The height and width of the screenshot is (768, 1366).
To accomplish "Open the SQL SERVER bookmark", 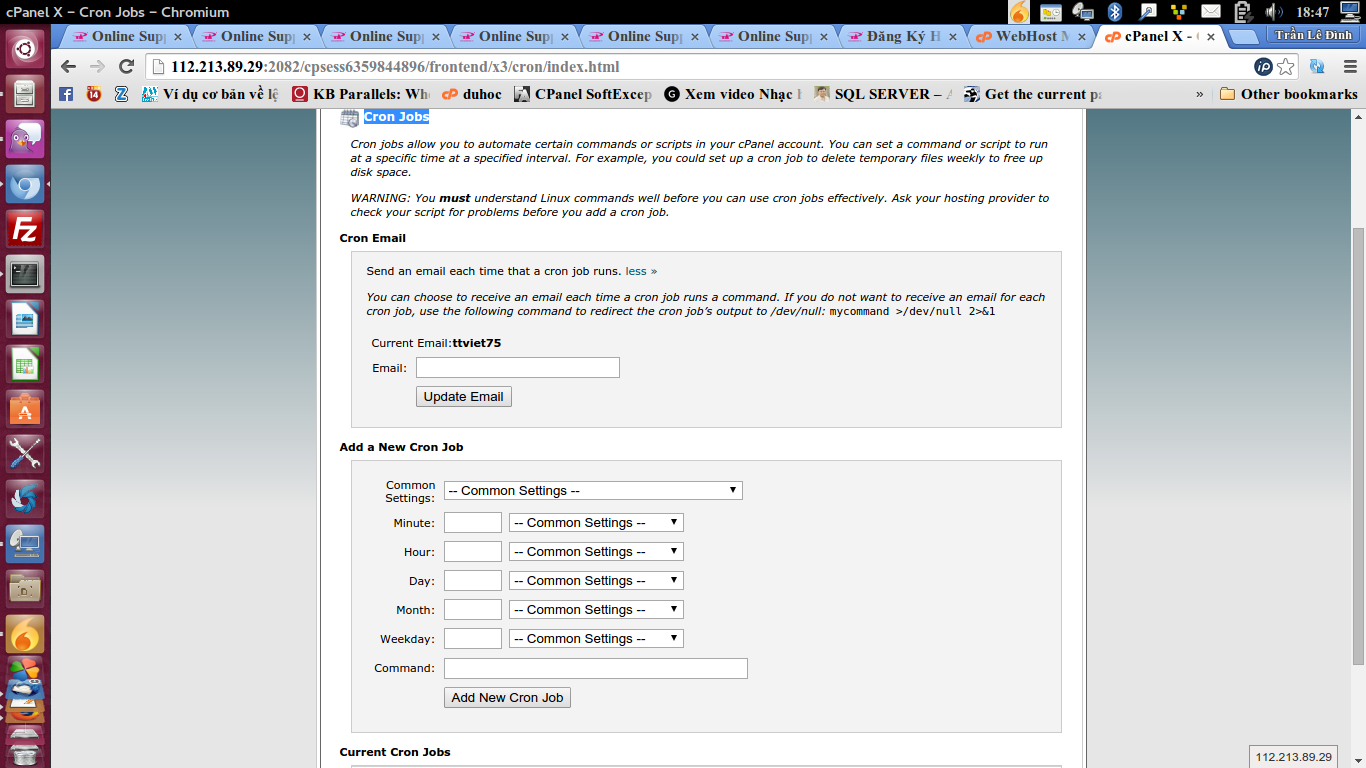I will pos(884,94).
